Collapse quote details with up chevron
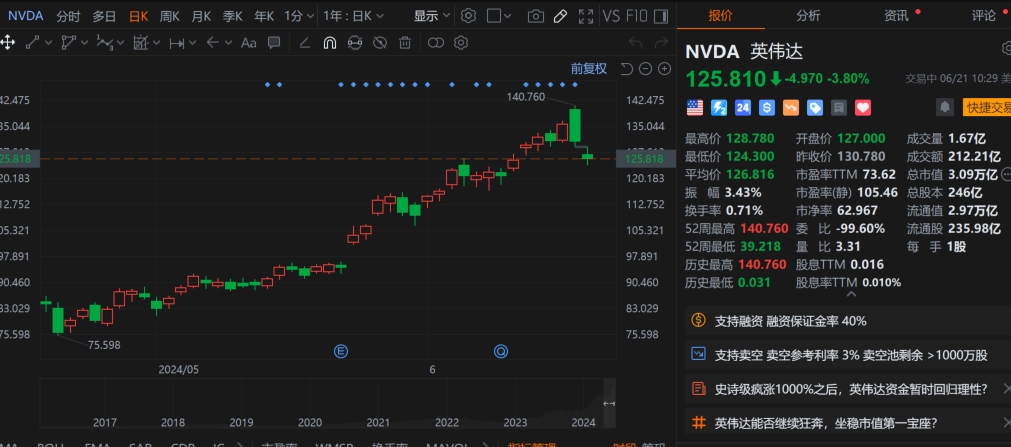 coord(851,294)
